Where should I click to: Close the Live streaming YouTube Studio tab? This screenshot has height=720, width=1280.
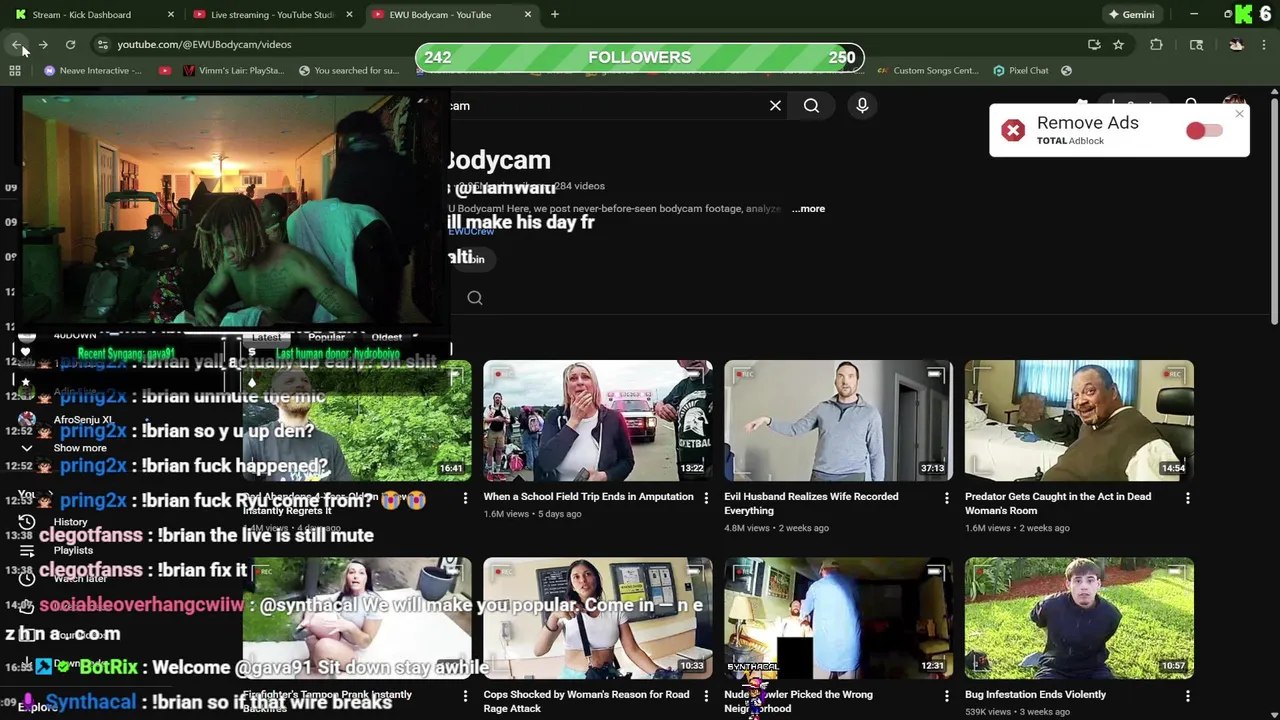tap(349, 14)
